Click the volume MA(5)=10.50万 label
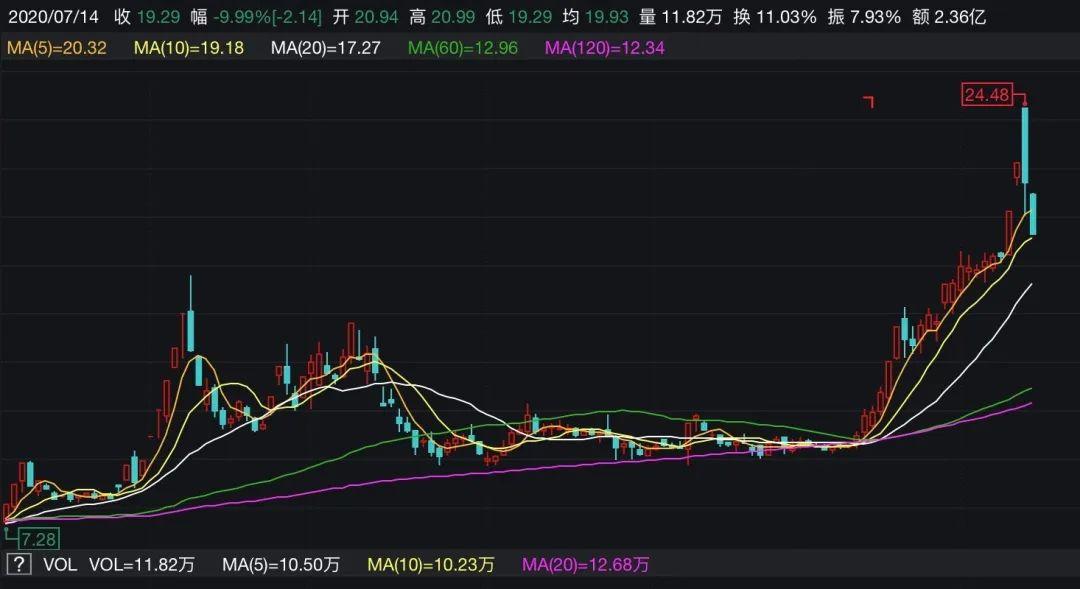This screenshot has height=589, width=1080. (281, 565)
